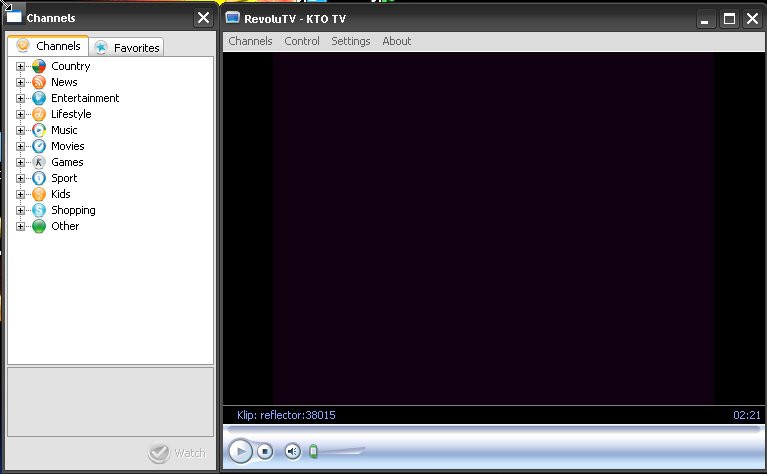This screenshot has height=474, width=767.
Task: Select the Music label in tree
Action: tap(64, 130)
